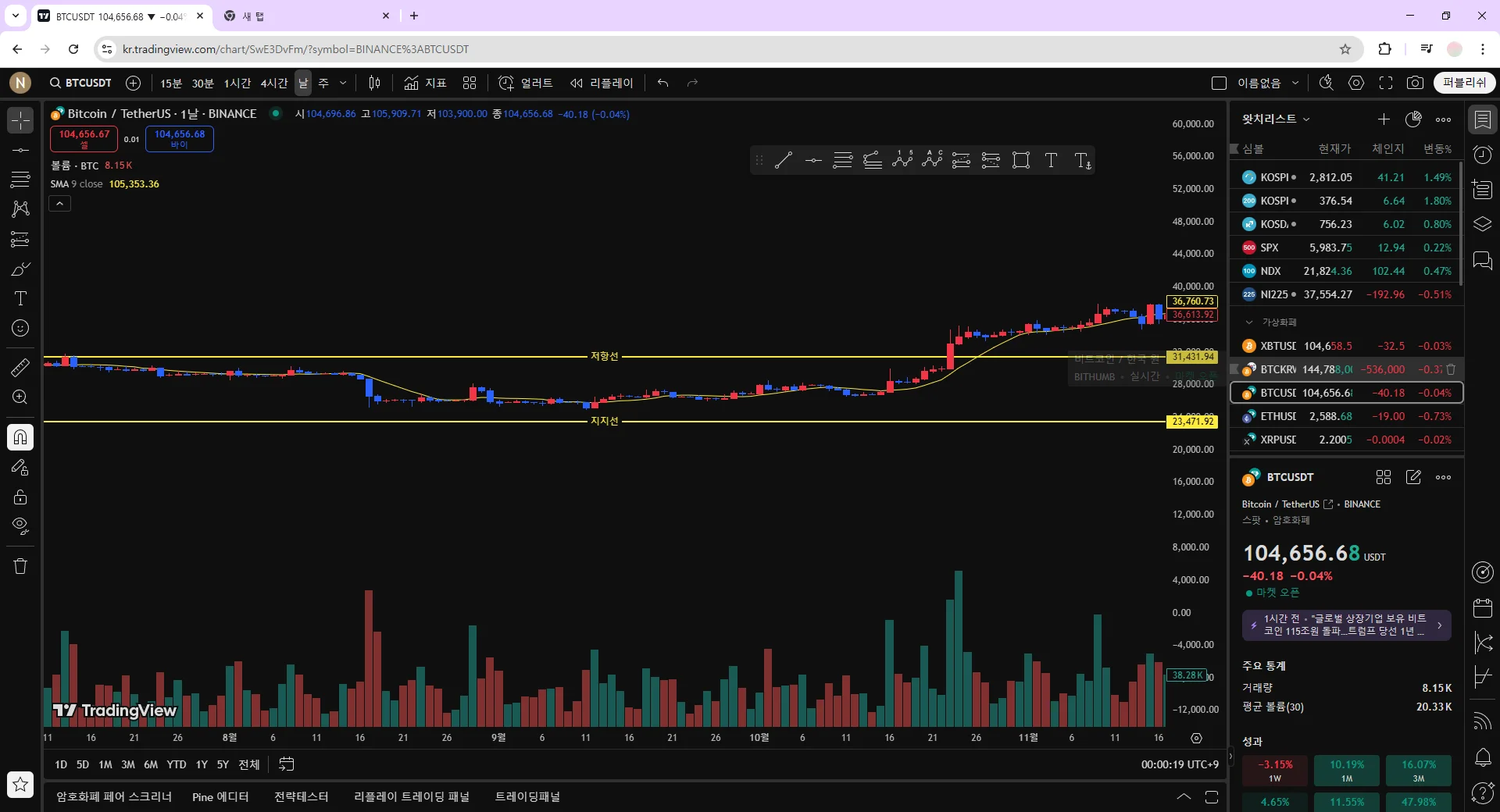The height and width of the screenshot is (812, 1500).
Task: Open the indicators (지표) menu
Action: click(426, 83)
